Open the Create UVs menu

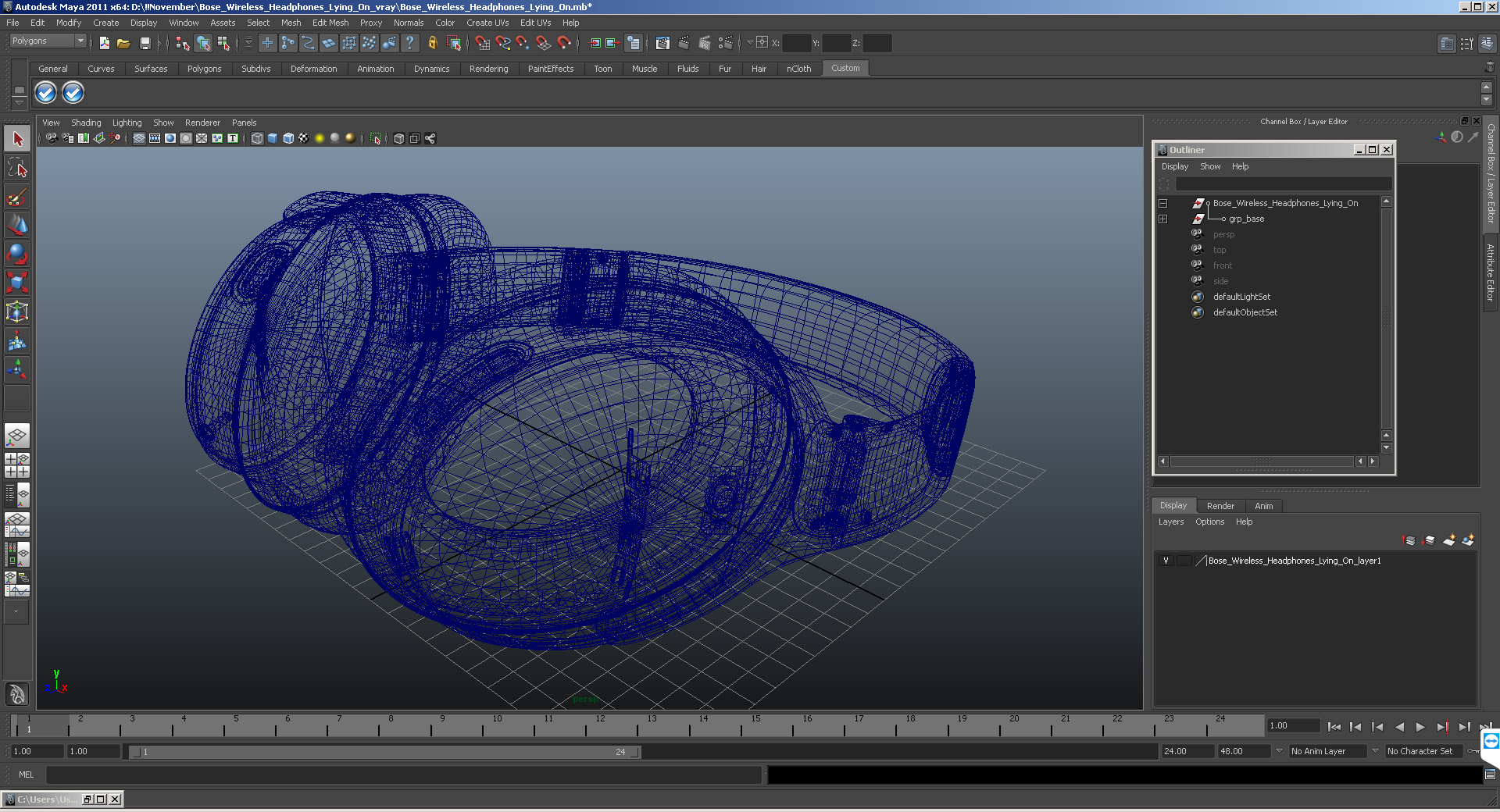487,23
